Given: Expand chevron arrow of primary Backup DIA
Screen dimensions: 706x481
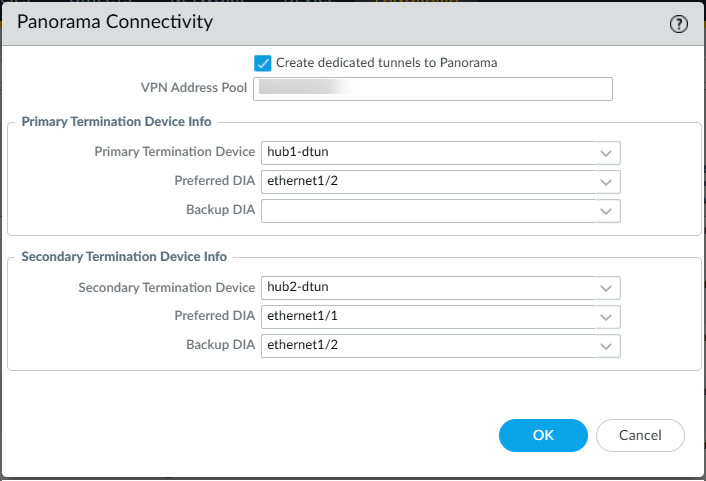Looking at the screenshot, I should pos(606,211).
